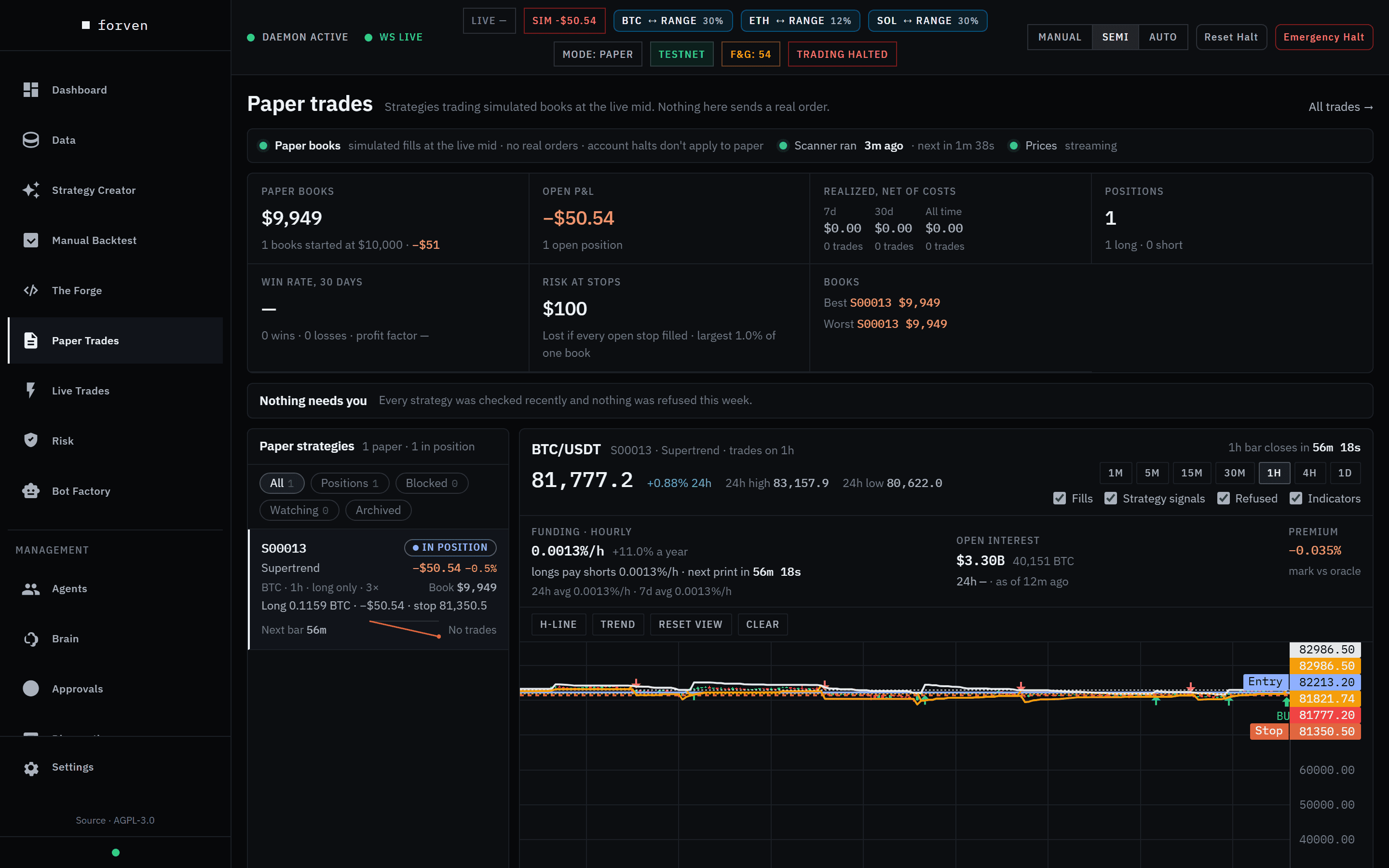This screenshot has height=868, width=1389.
Task: Click the TREND drawing button
Action: [618, 624]
